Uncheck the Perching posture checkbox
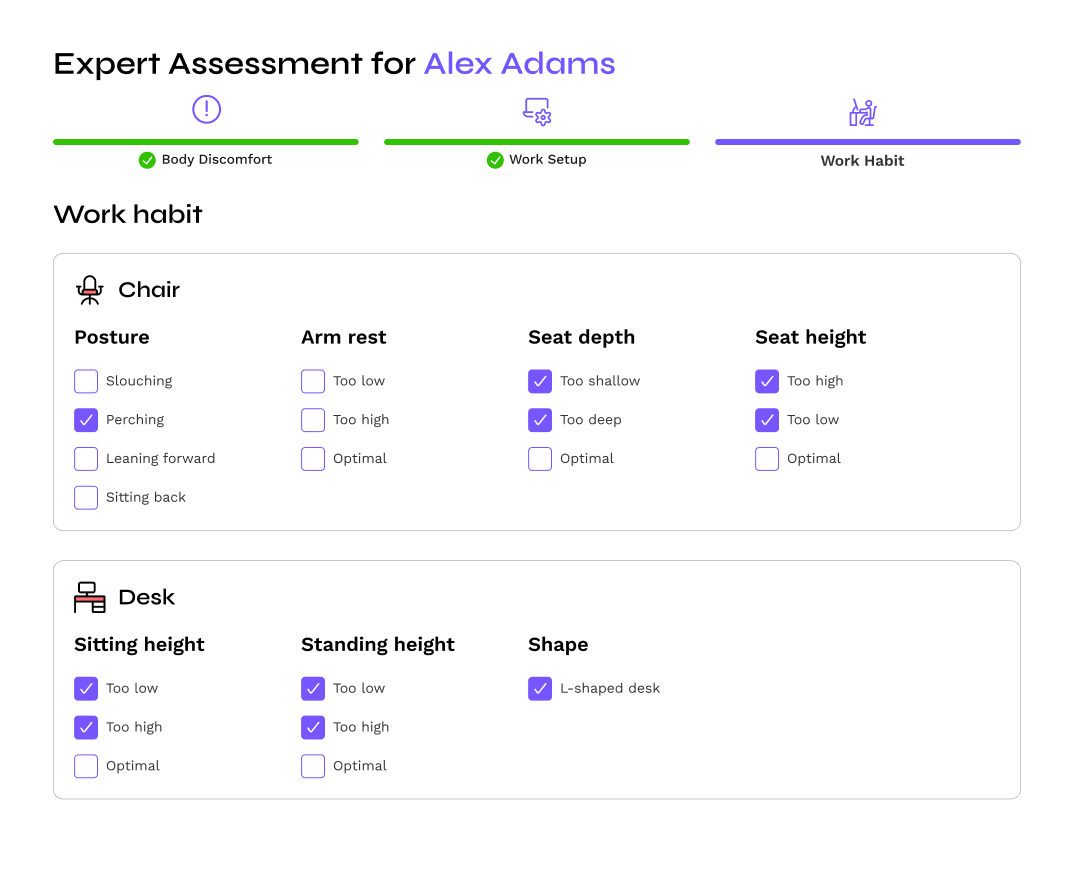The width and height of the screenshot is (1074, 876). coord(86,420)
